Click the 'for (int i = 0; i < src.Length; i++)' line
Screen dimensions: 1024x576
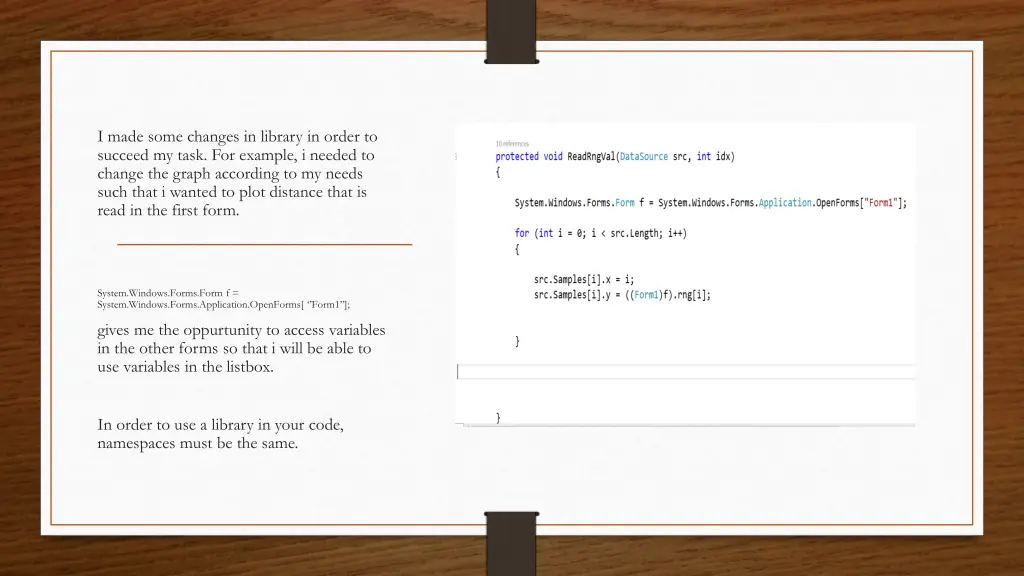(601, 233)
